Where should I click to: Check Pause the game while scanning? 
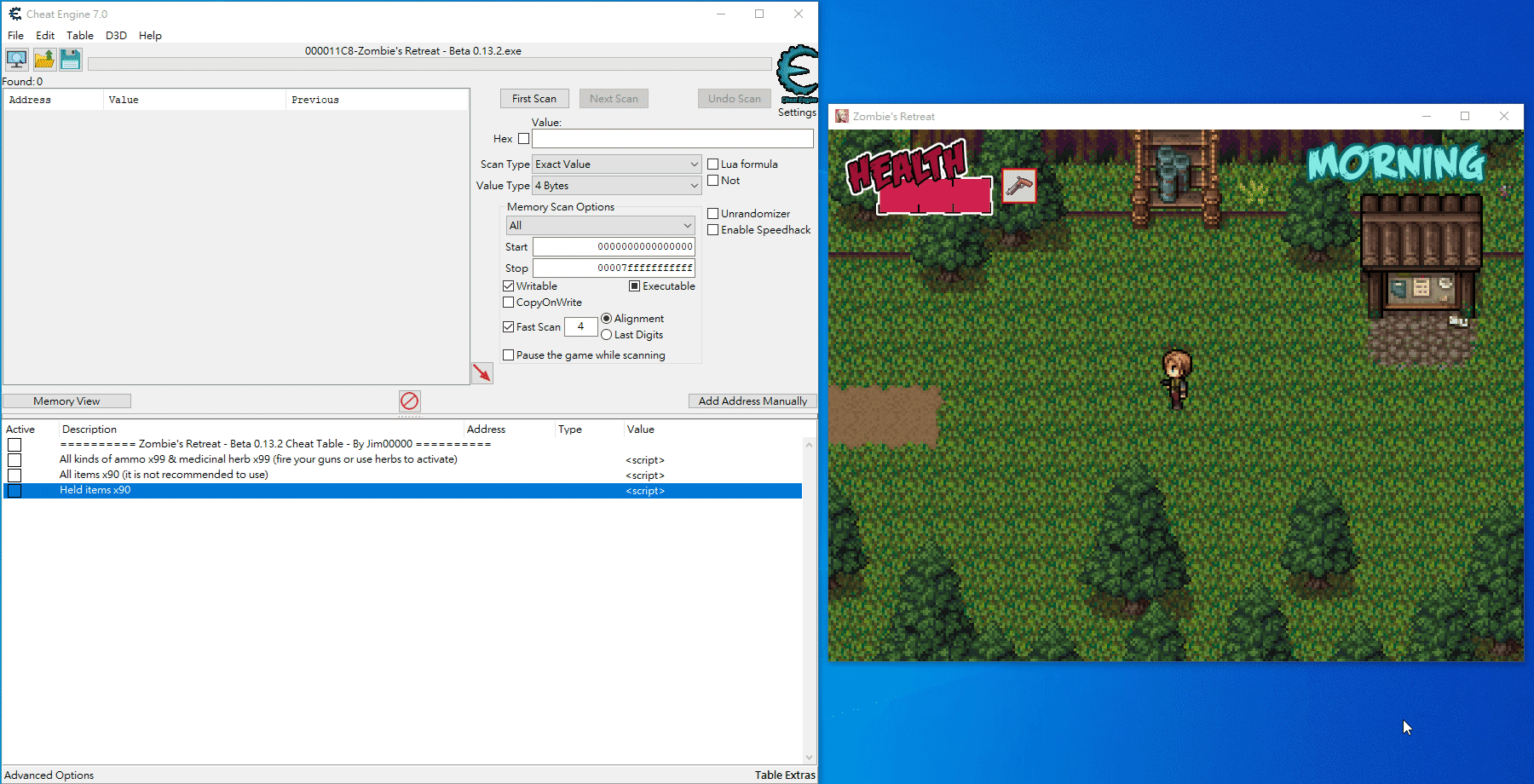(x=508, y=355)
